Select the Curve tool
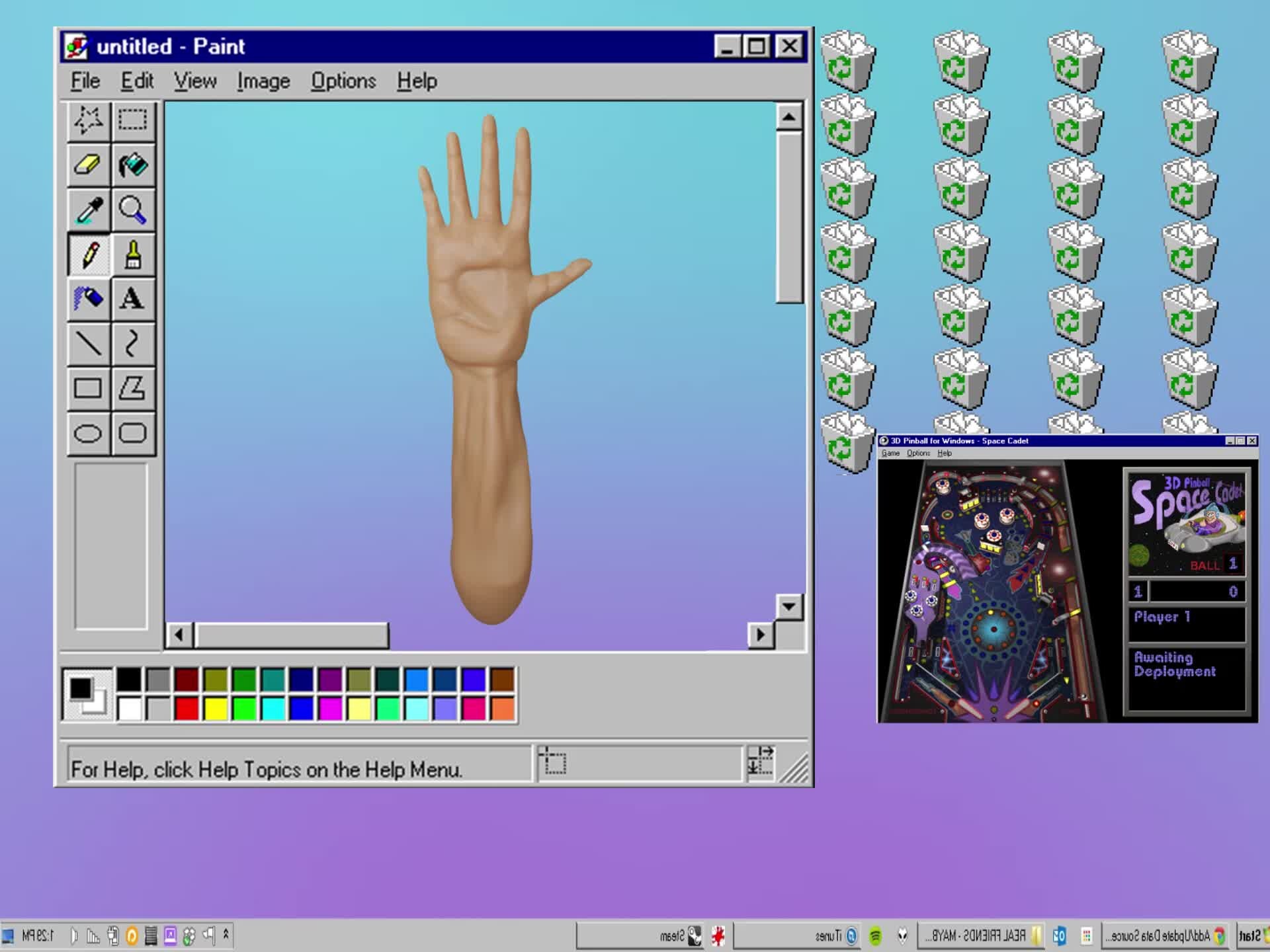 [132, 343]
